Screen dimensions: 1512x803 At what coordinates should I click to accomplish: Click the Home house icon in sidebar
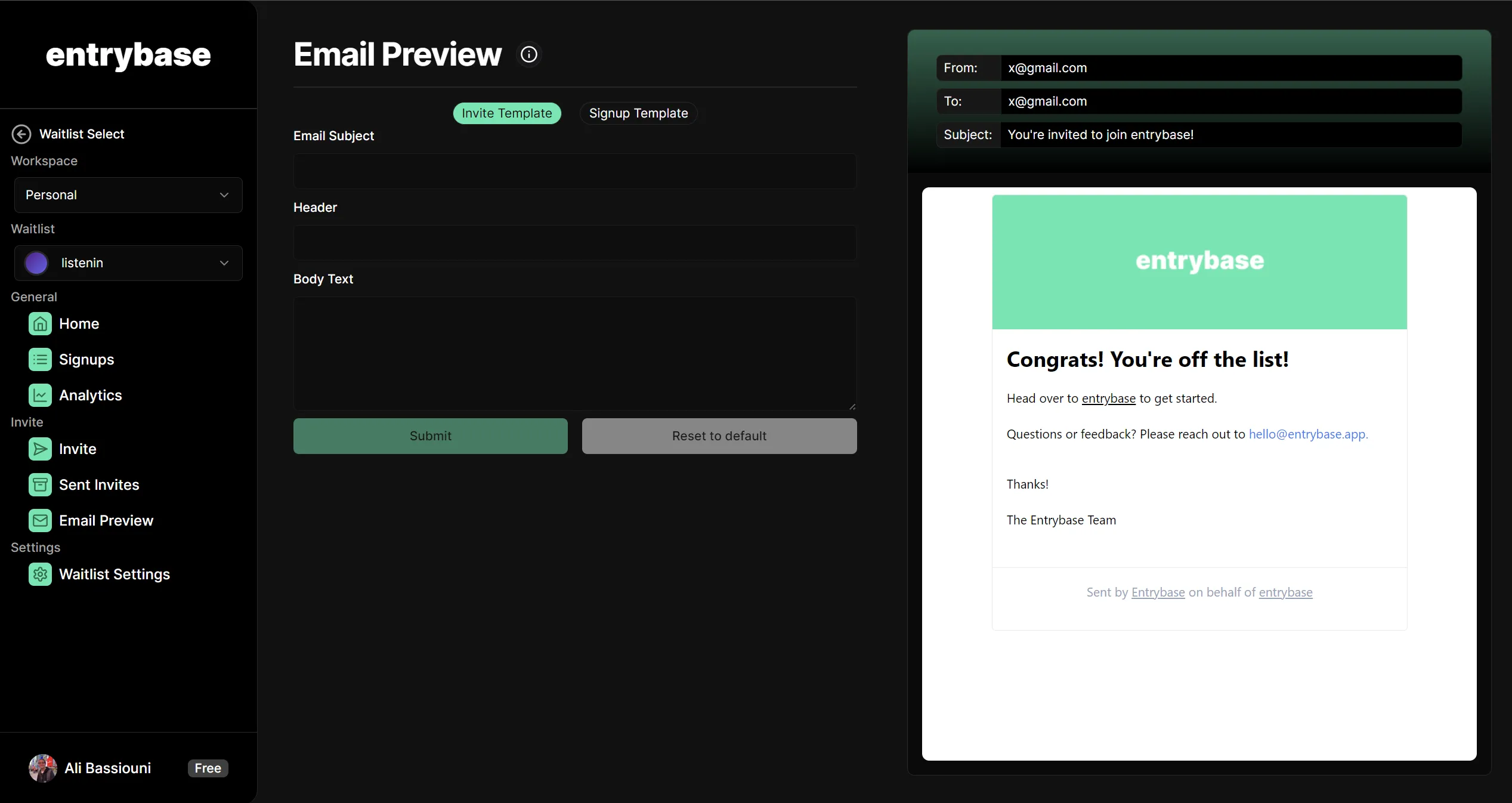(x=40, y=324)
